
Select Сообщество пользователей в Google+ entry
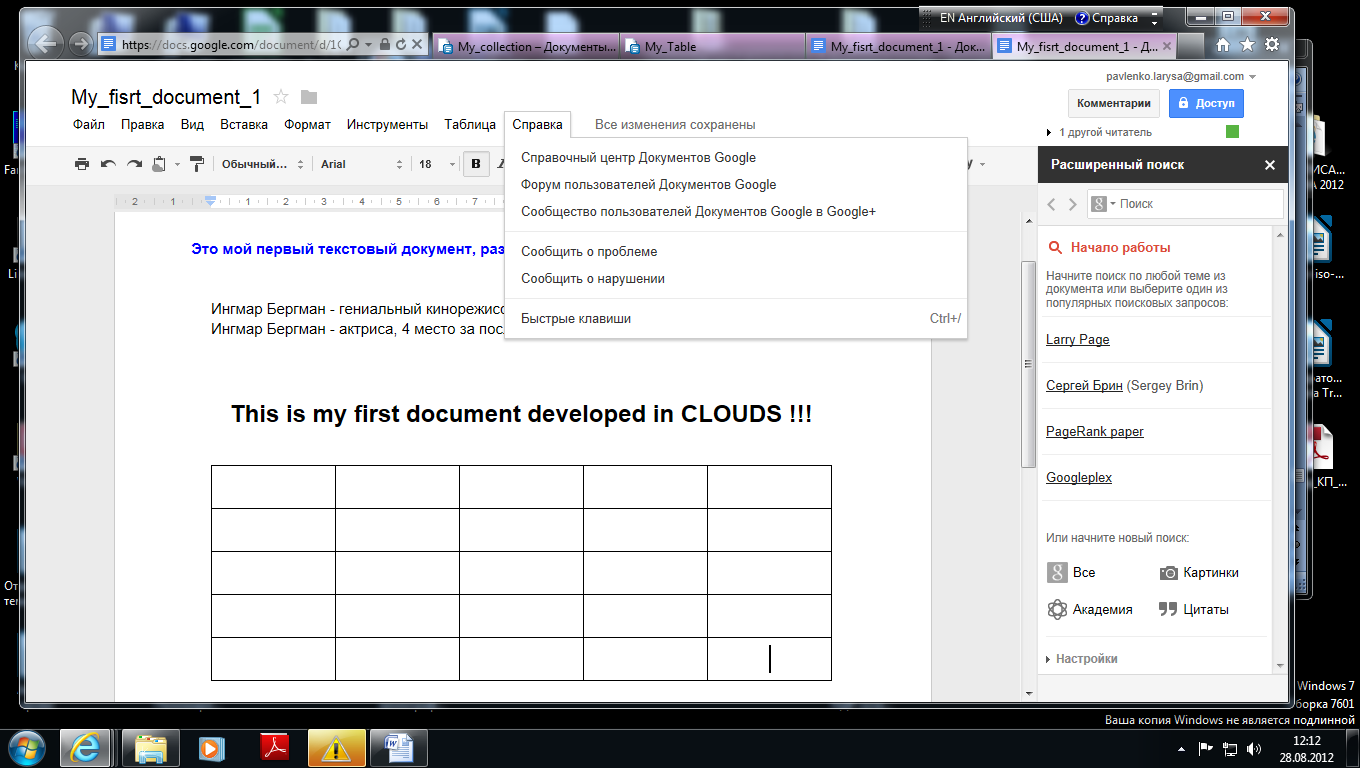click(x=736, y=212)
